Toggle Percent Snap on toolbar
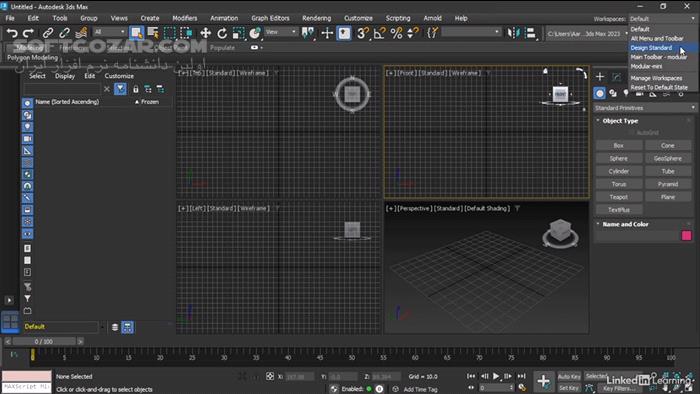Image resolution: width=700 pixels, height=394 pixels. point(396,33)
